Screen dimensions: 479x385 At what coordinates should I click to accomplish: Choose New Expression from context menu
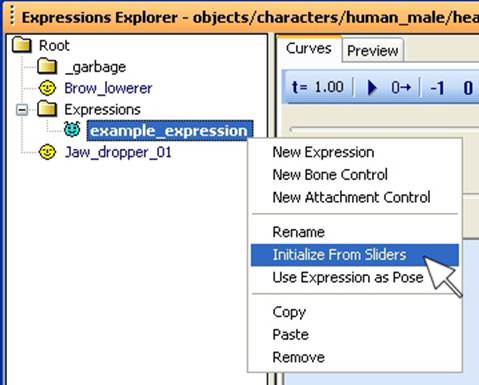coord(323,152)
